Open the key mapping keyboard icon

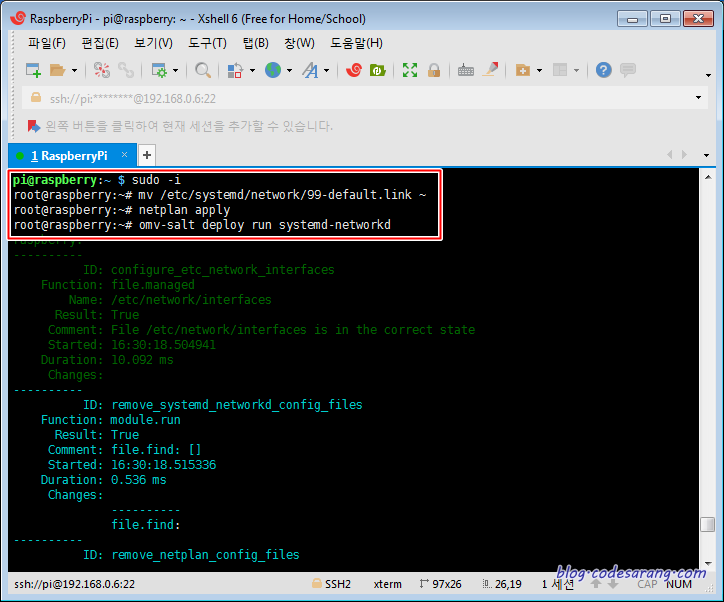(465, 70)
